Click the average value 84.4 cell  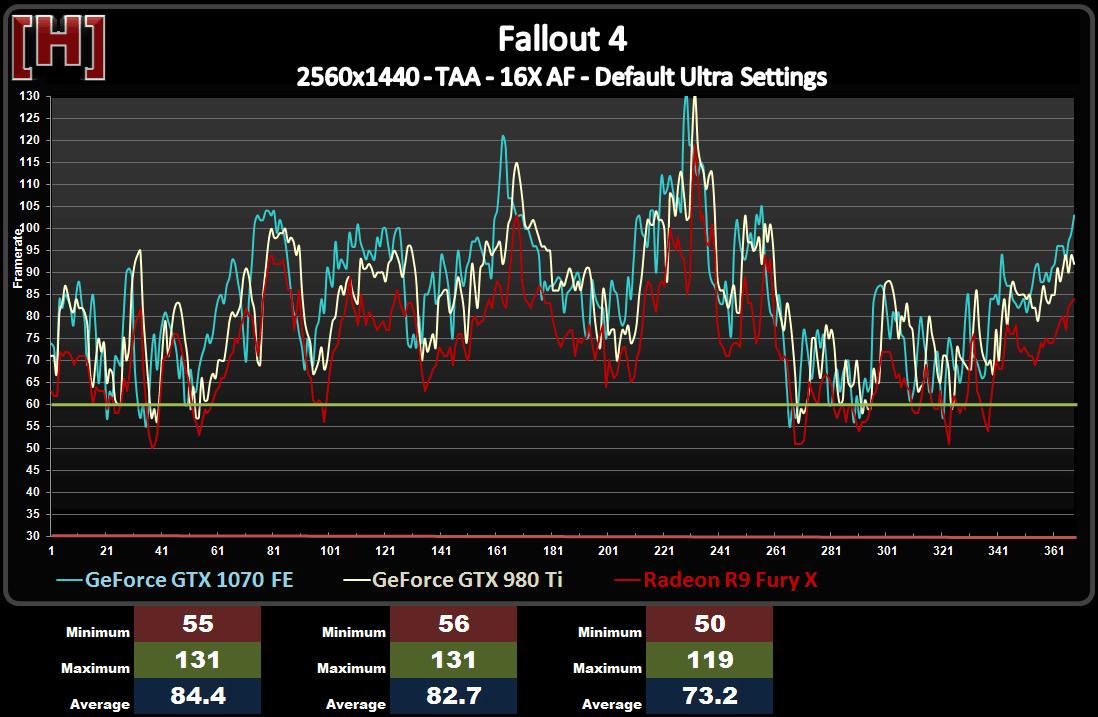click(x=197, y=696)
